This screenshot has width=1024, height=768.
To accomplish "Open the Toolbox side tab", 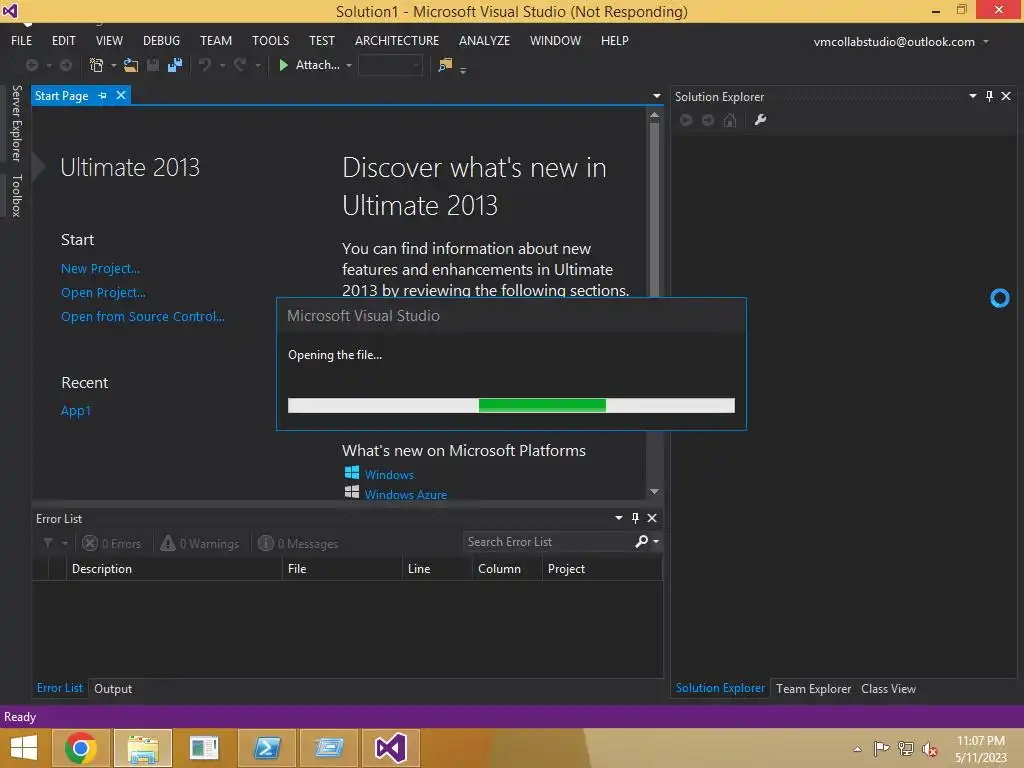I will tap(16, 195).
